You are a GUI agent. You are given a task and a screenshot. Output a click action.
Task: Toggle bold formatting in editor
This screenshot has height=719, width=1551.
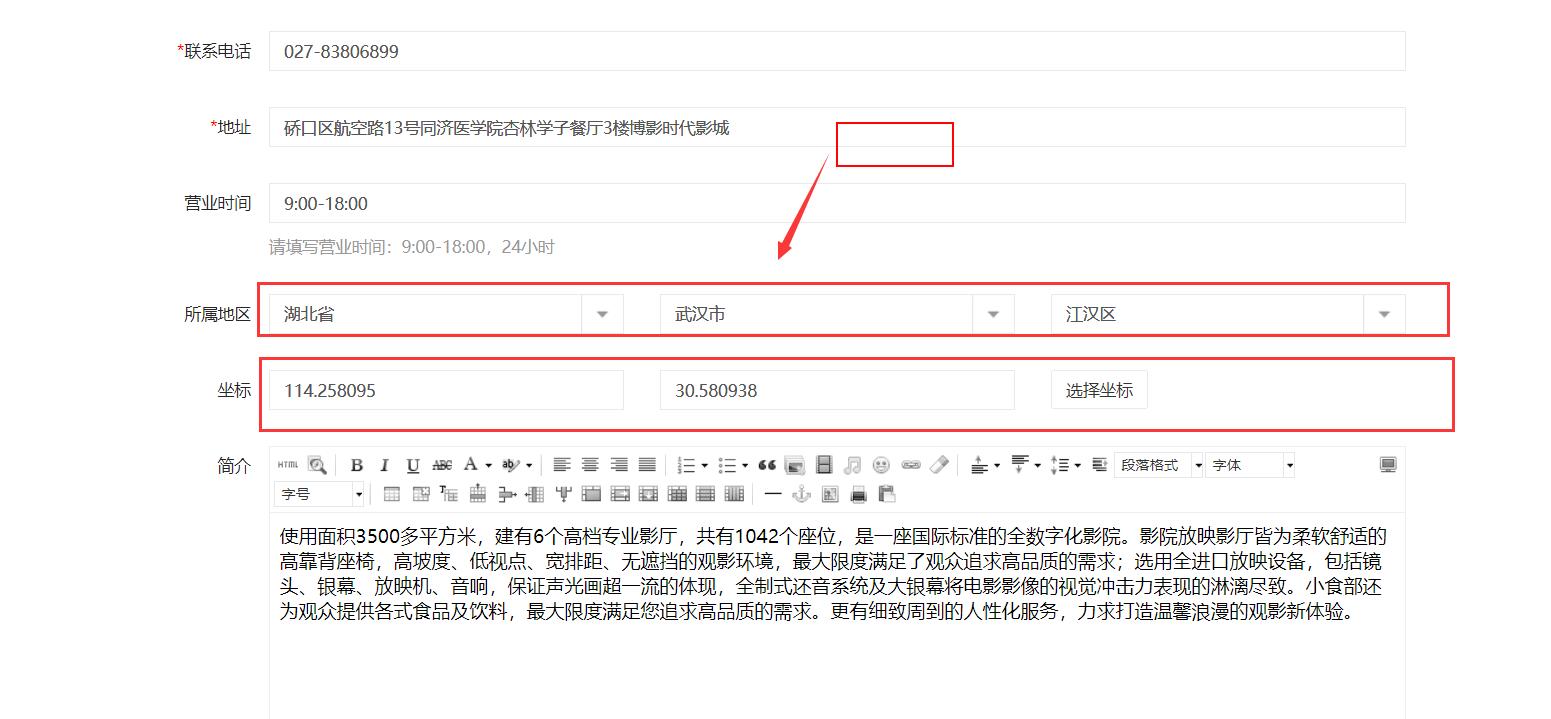click(x=356, y=465)
